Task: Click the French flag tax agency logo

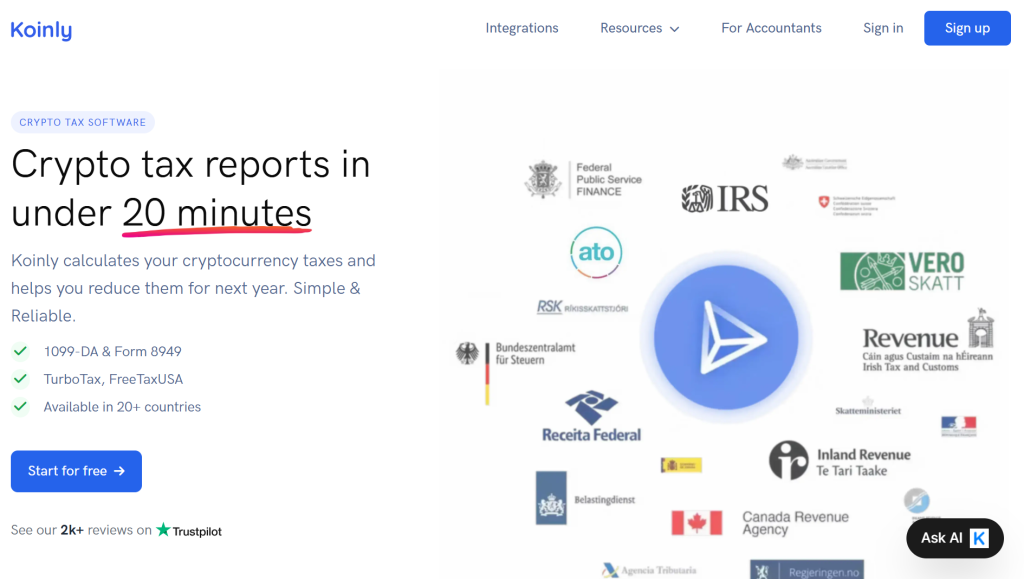Action: pyautogui.click(x=959, y=426)
